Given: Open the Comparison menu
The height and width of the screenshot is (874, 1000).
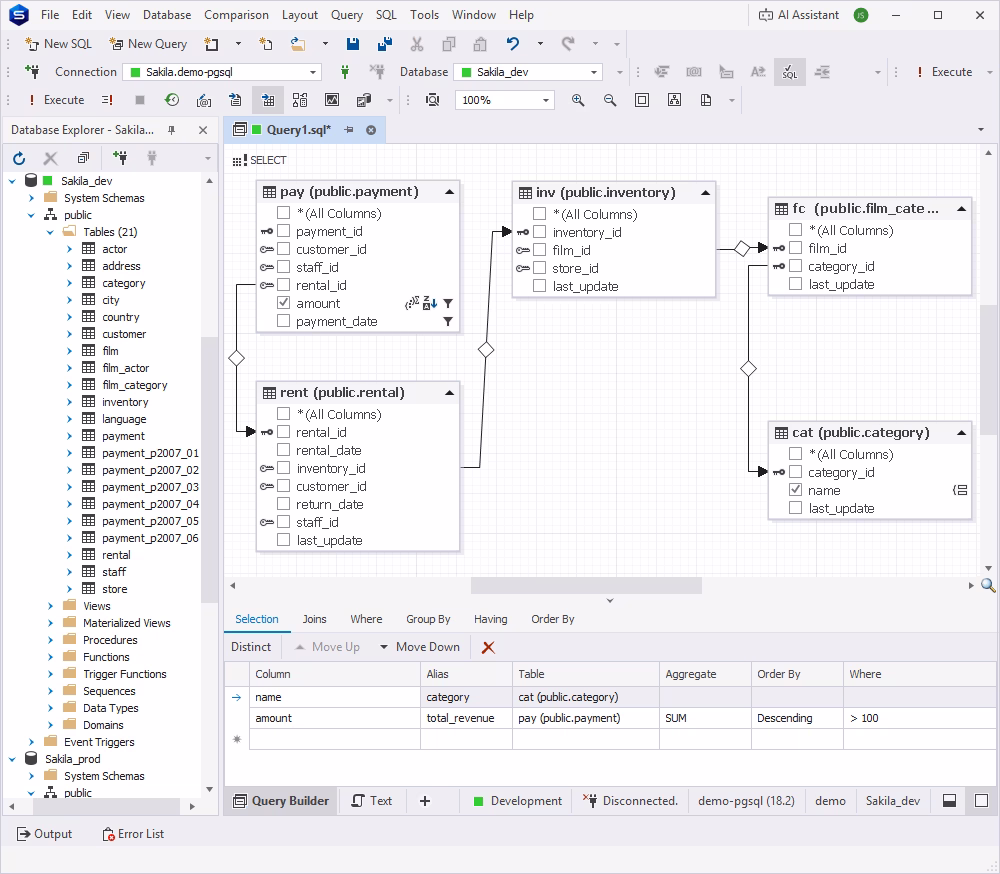Looking at the screenshot, I should pos(236,15).
